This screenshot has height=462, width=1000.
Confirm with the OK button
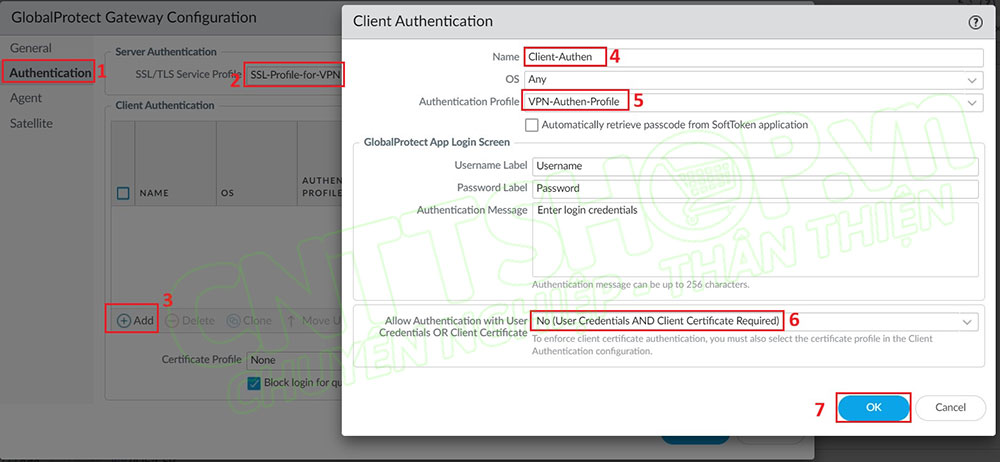tap(873, 407)
